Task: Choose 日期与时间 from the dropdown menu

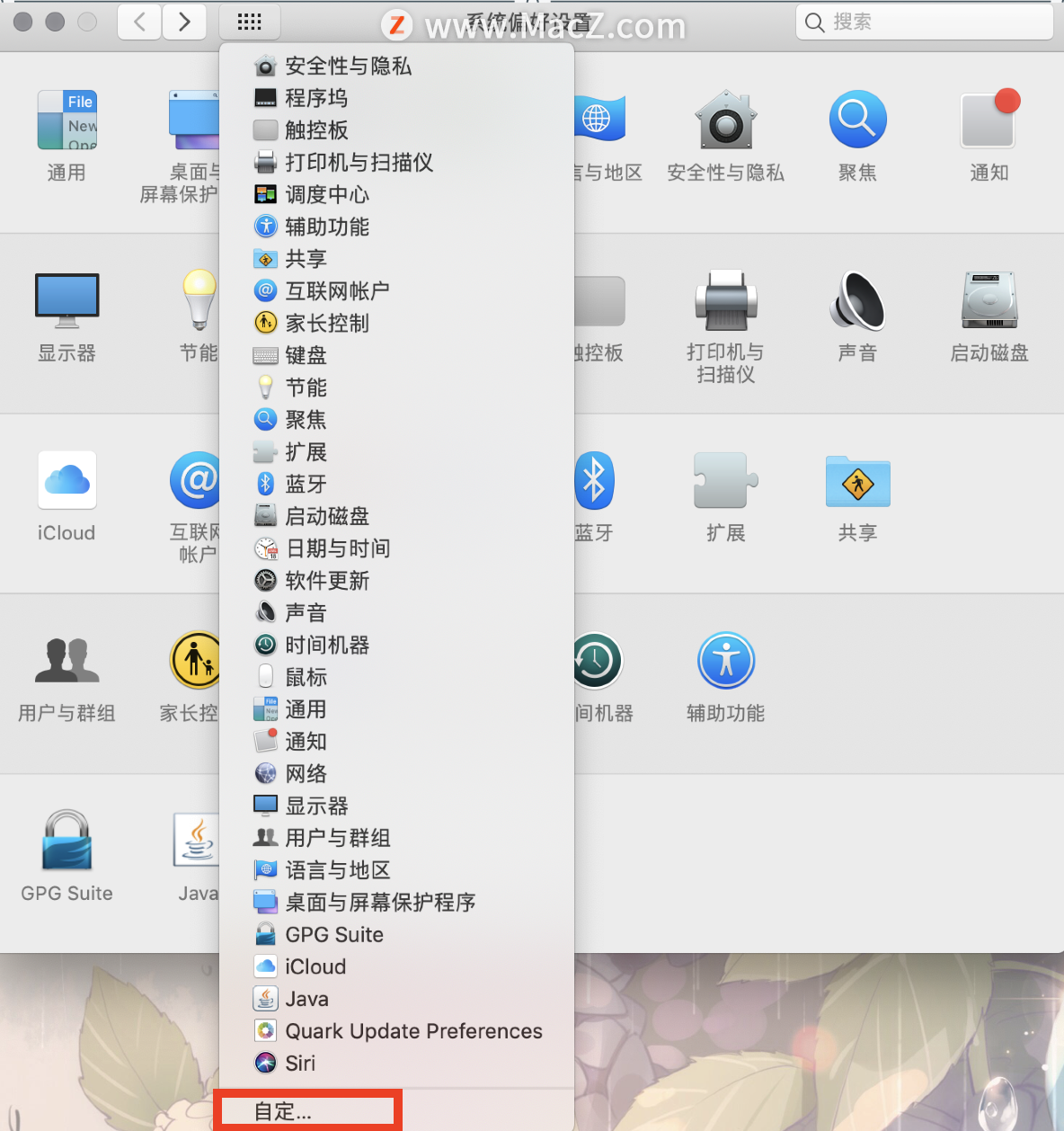Action: [x=396, y=548]
